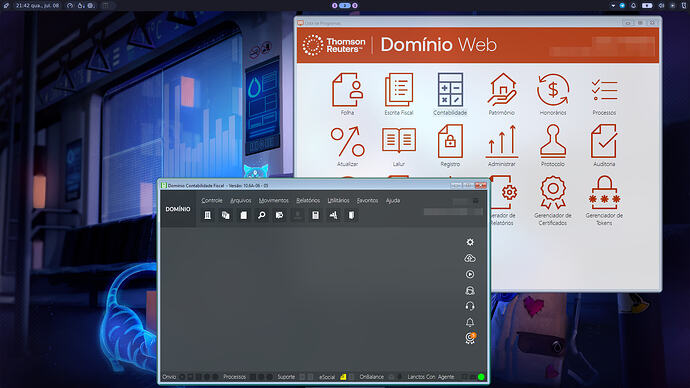The height and width of the screenshot is (388, 690).
Task: Open the Favoritos menu
Action: 367,200
